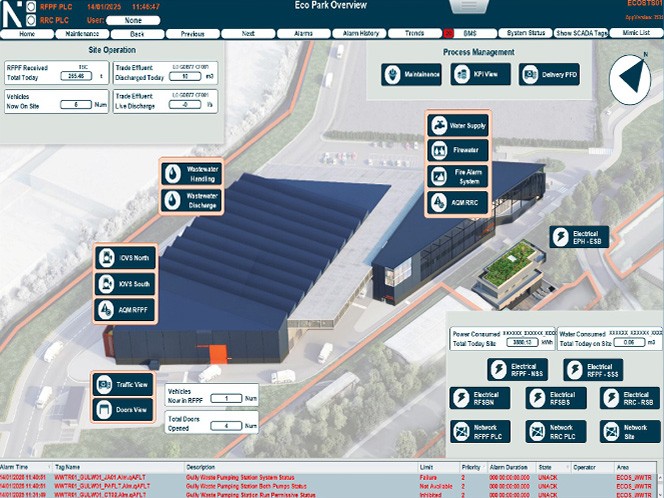The height and width of the screenshot is (498, 664).
Task: Open the Traffic View camera
Action: (123, 384)
